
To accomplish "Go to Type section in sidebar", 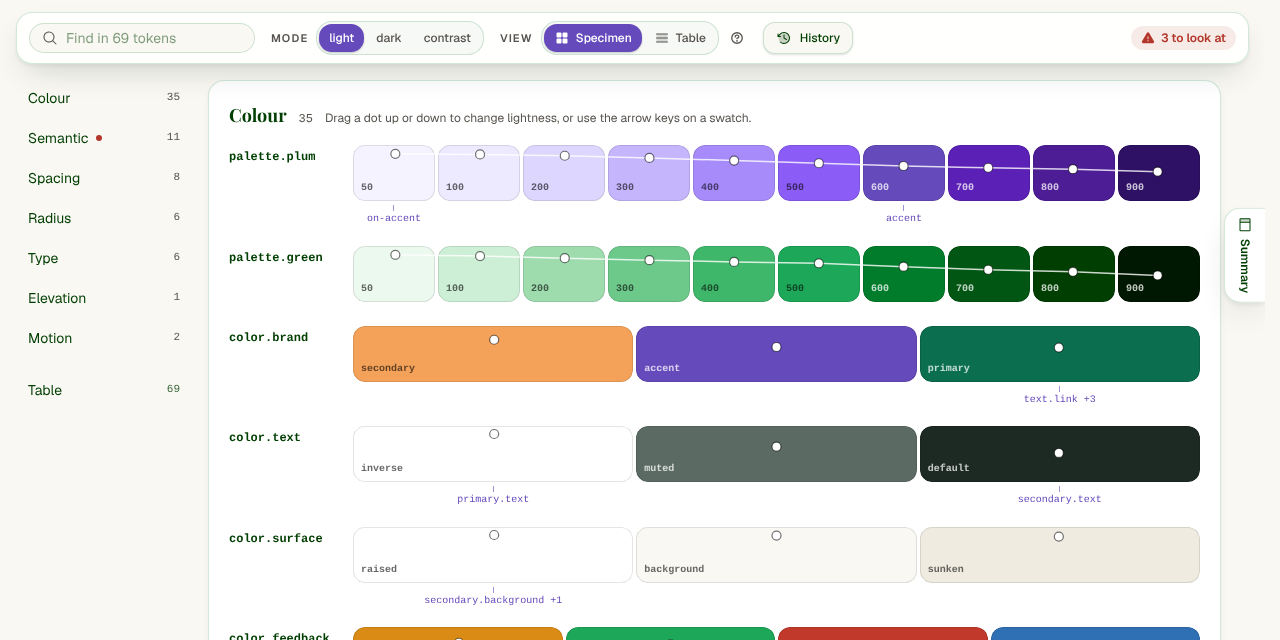I will [x=104, y=258].
